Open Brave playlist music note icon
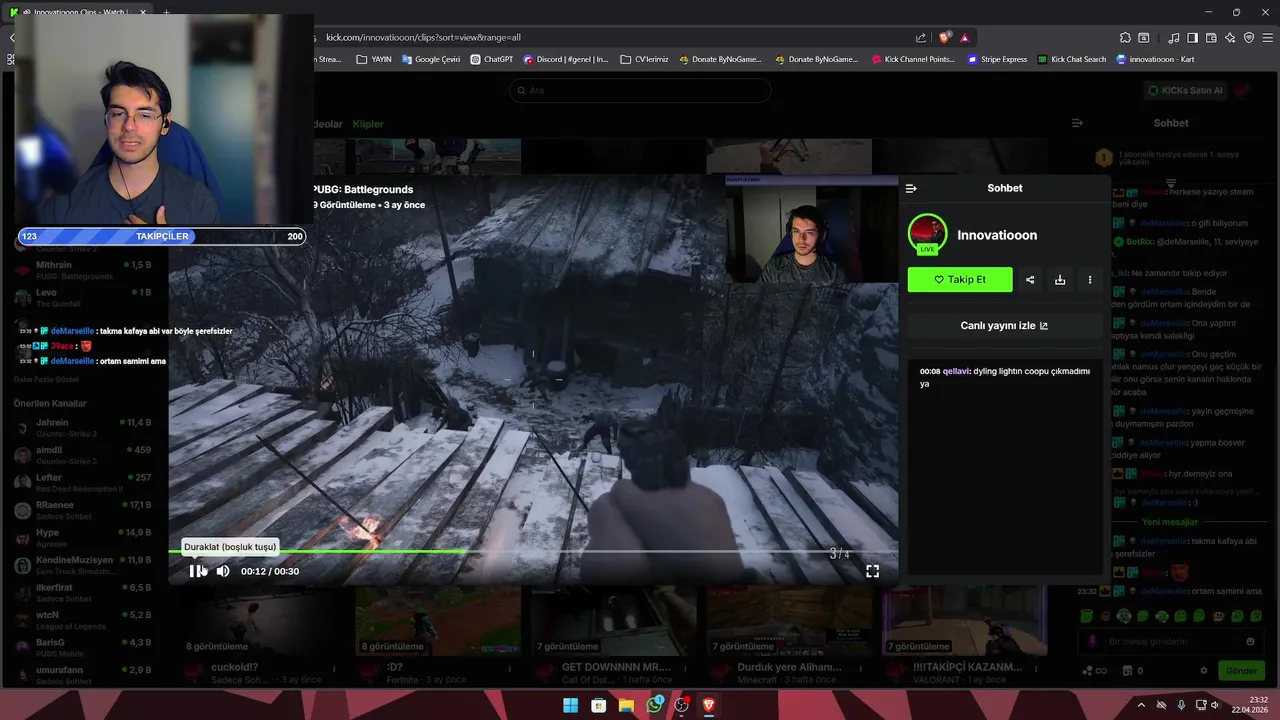The width and height of the screenshot is (1280, 720). pyautogui.click(x=1174, y=38)
